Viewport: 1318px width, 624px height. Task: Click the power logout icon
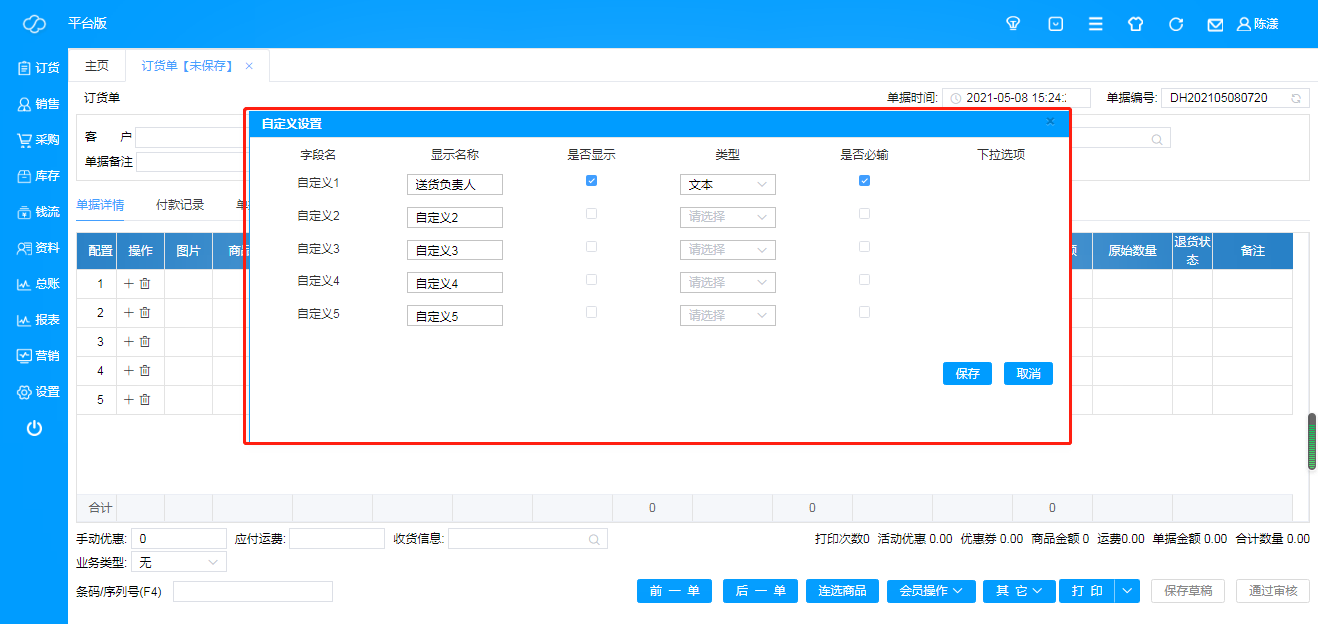(34, 428)
